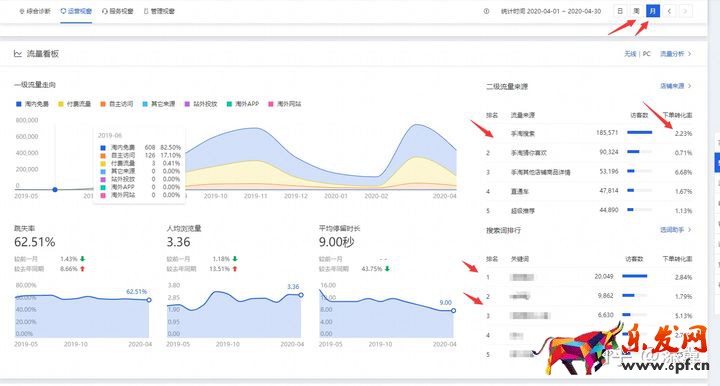Toggle the yellow 付费流量 legend item
This screenshot has height=386, width=720.
pyautogui.click(x=74, y=104)
